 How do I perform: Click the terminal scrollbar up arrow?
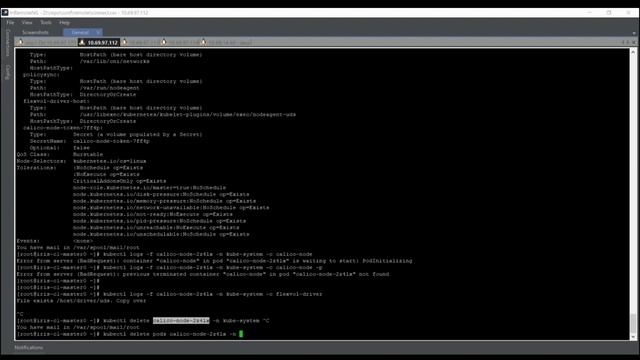(633, 52)
